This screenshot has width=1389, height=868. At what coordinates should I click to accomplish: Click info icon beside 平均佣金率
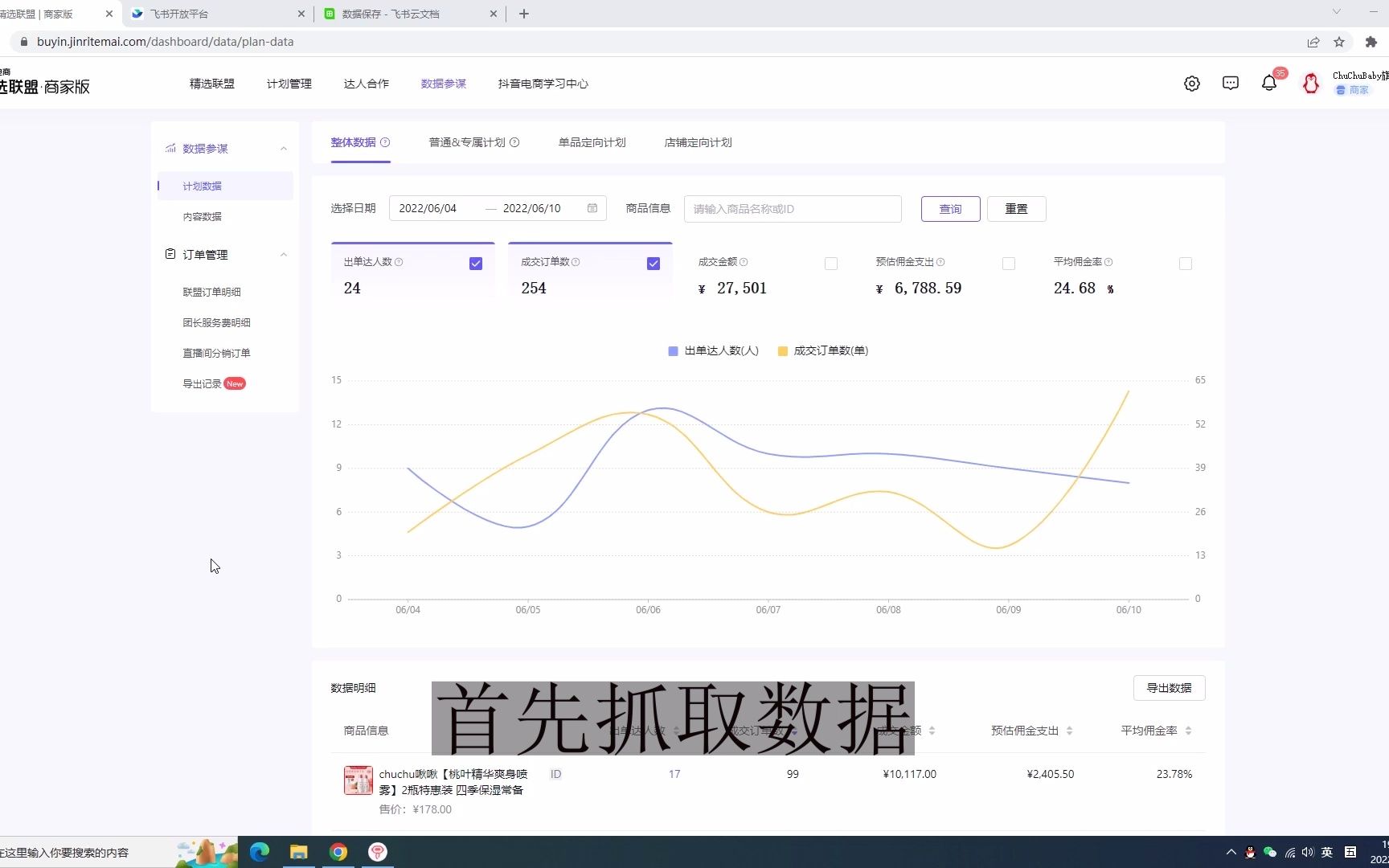point(1108,262)
